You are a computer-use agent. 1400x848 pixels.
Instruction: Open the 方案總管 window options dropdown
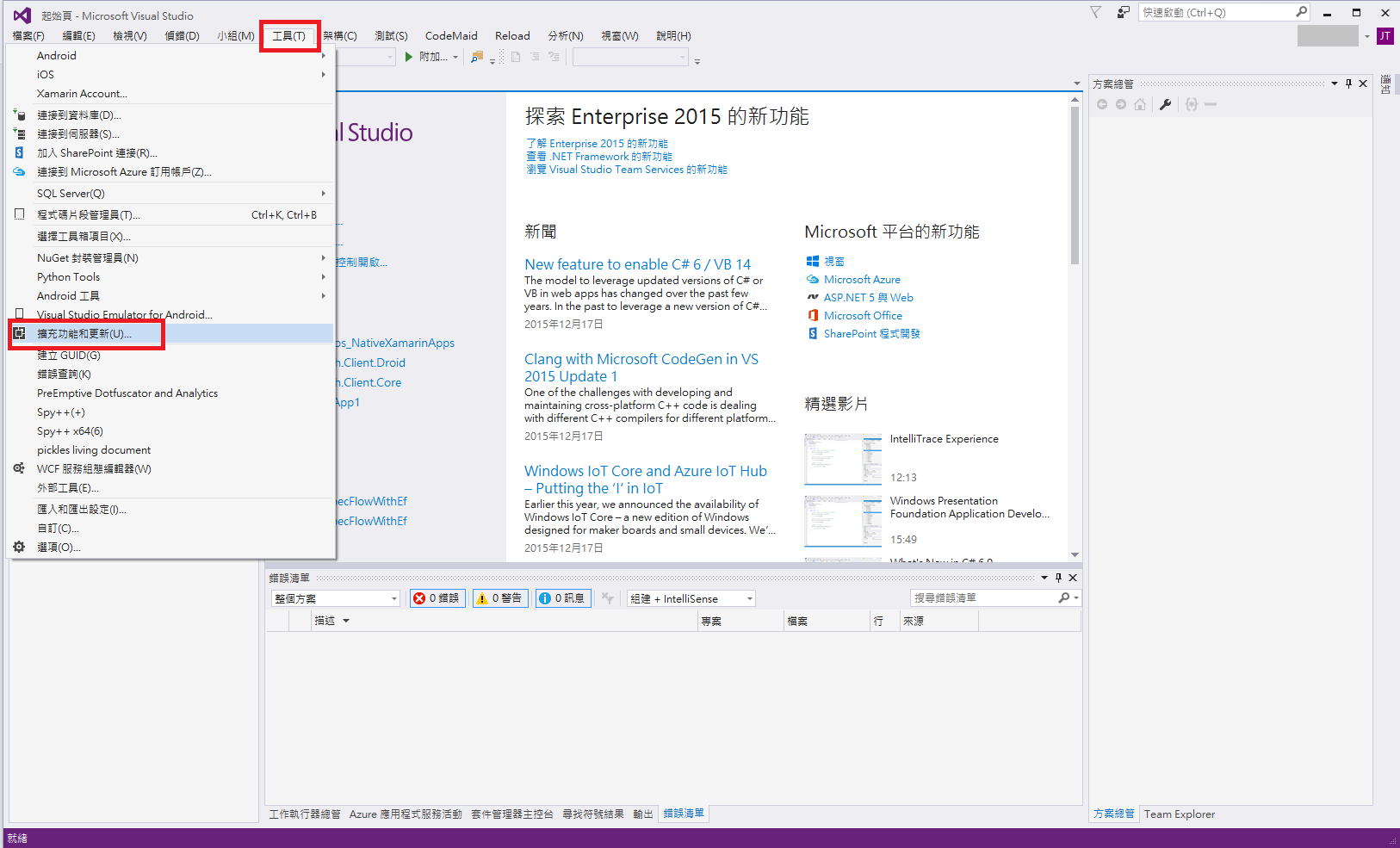[1335, 84]
